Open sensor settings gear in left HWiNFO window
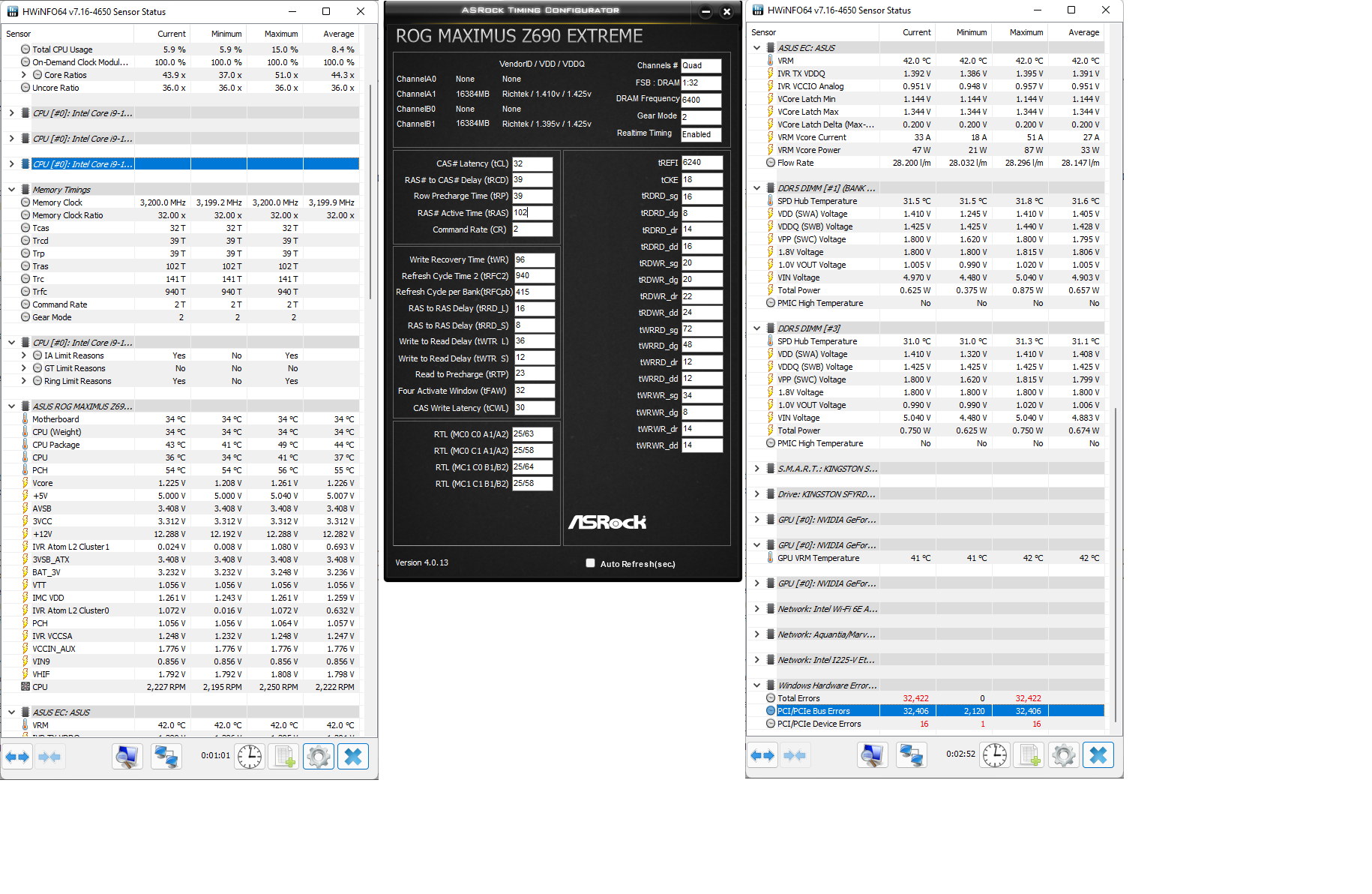The image size is (1372, 894). [319, 757]
